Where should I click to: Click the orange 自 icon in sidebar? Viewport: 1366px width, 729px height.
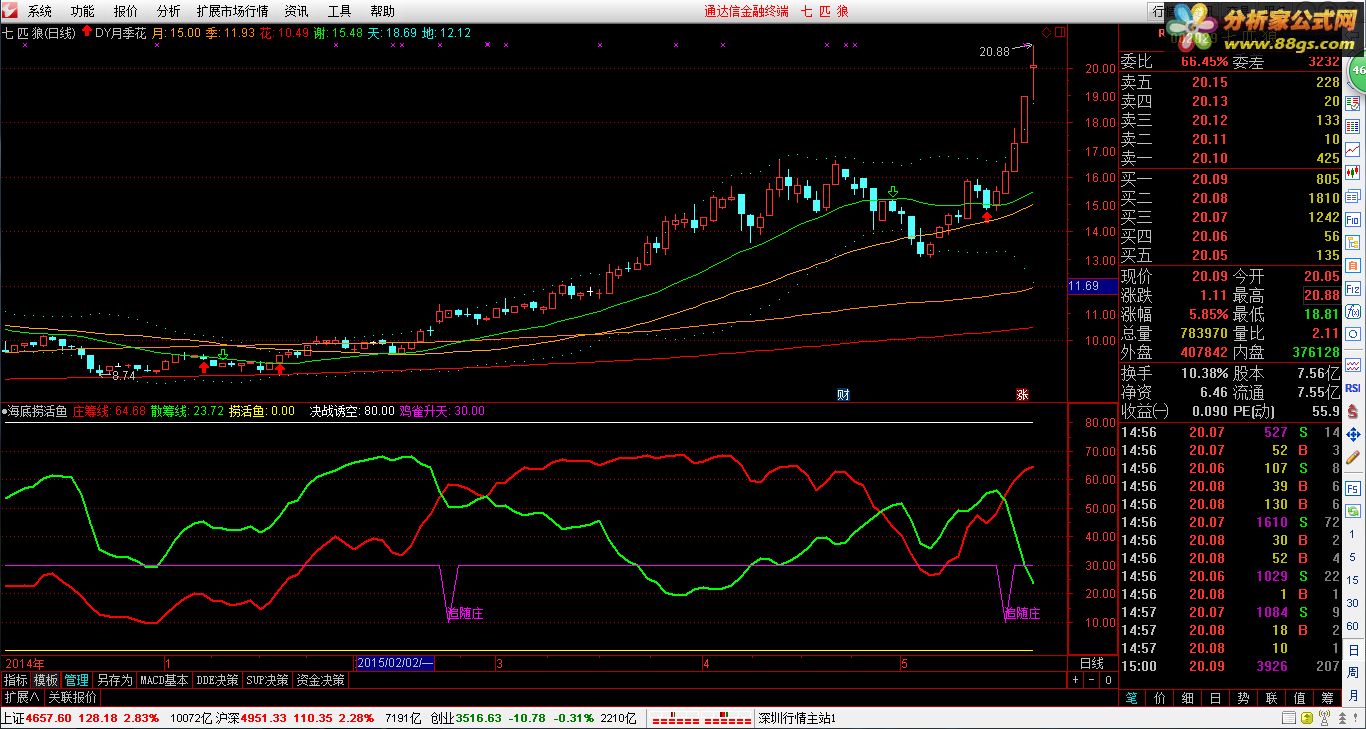(1353, 265)
